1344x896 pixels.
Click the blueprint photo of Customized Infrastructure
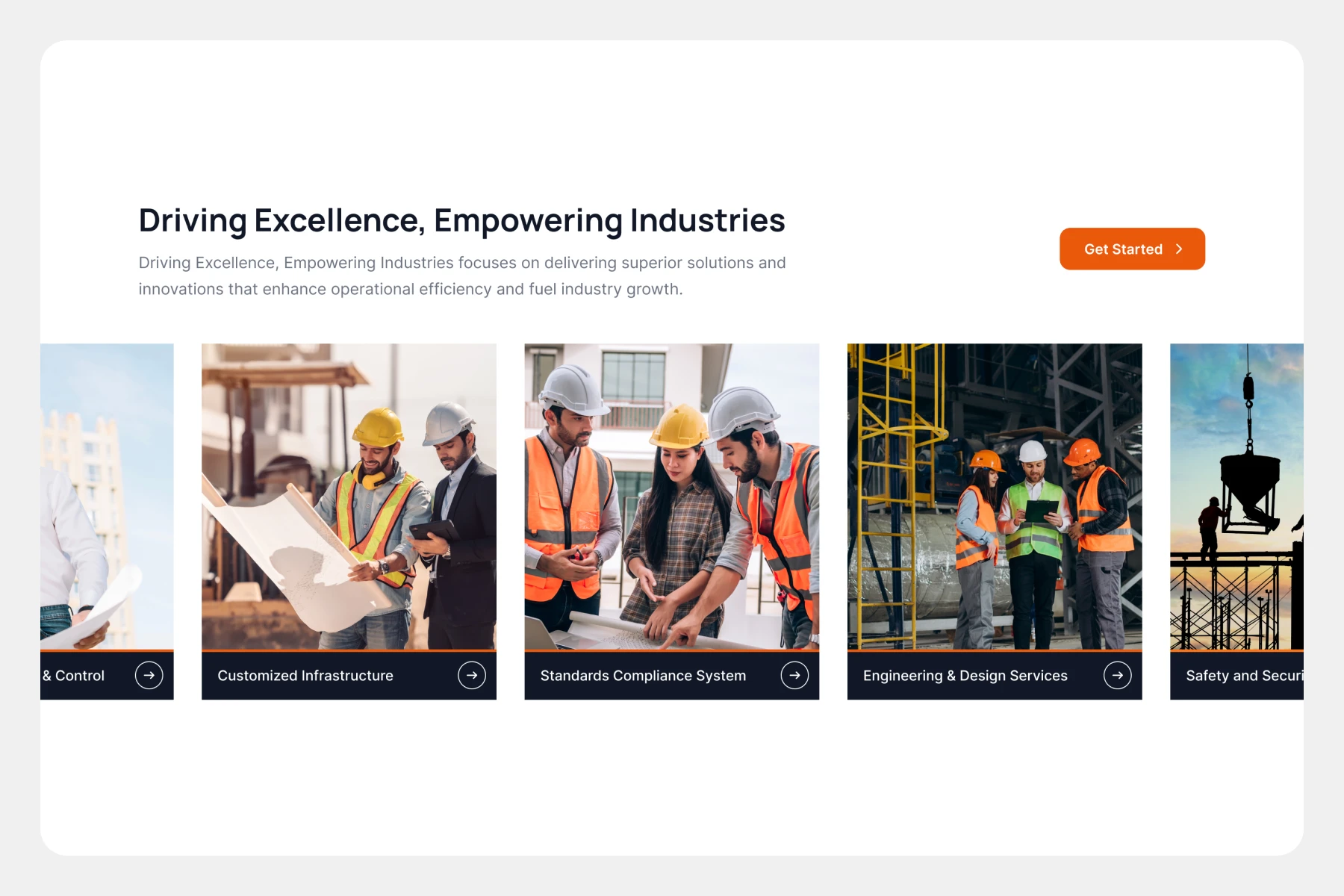(x=349, y=497)
